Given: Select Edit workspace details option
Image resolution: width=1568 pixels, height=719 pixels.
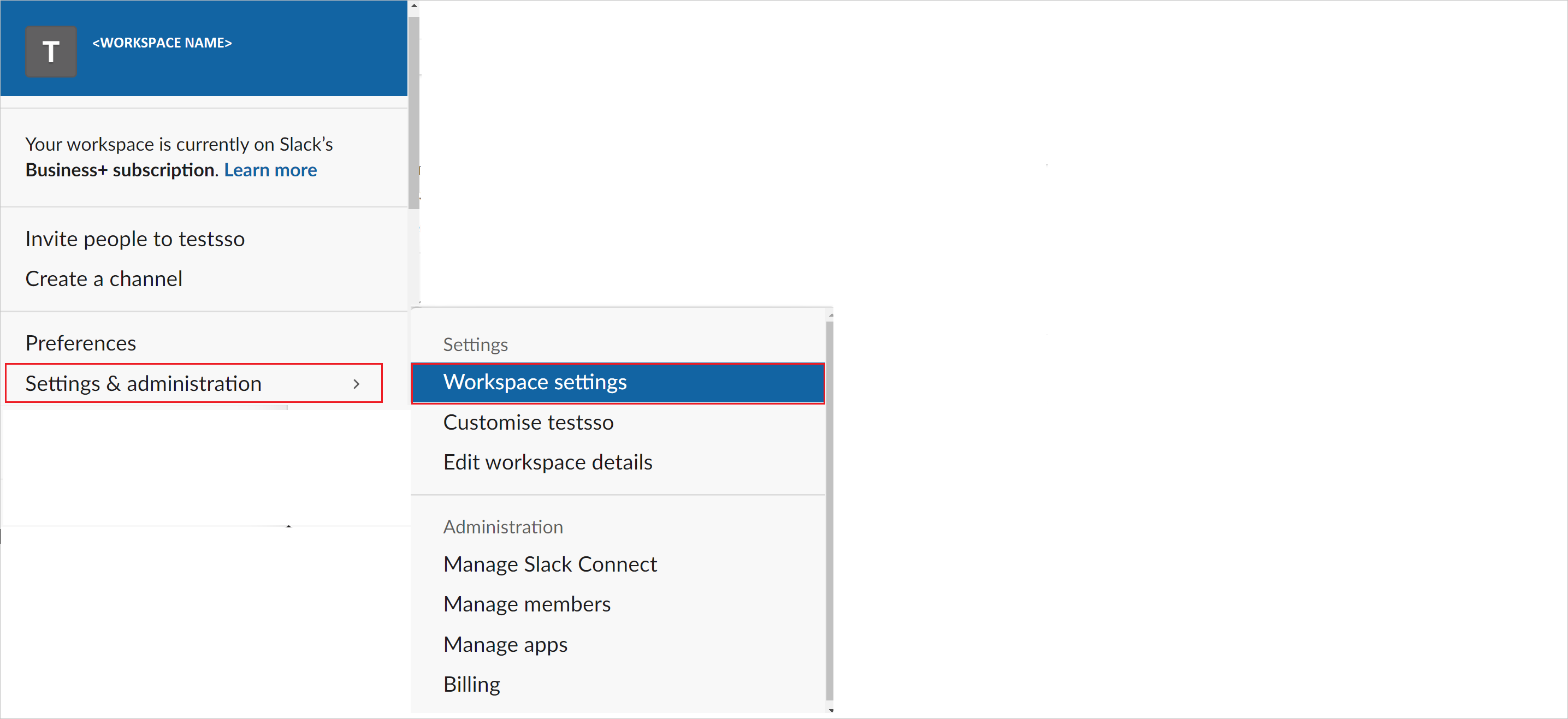Looking at the screenshot, I should click(547, 461).
